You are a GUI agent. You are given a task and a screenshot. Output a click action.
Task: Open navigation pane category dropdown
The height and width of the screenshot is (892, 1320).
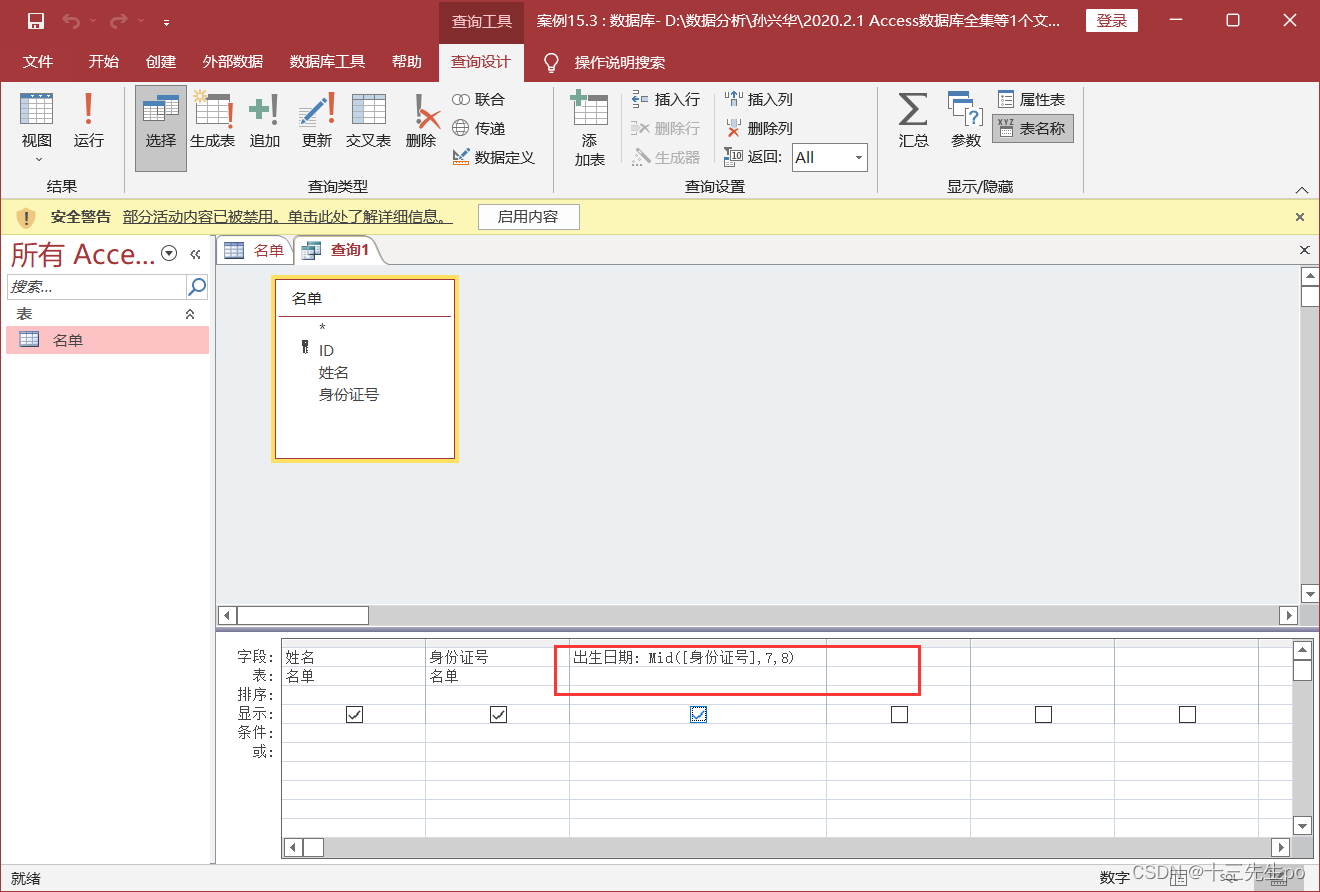click(x=169, y=254)
